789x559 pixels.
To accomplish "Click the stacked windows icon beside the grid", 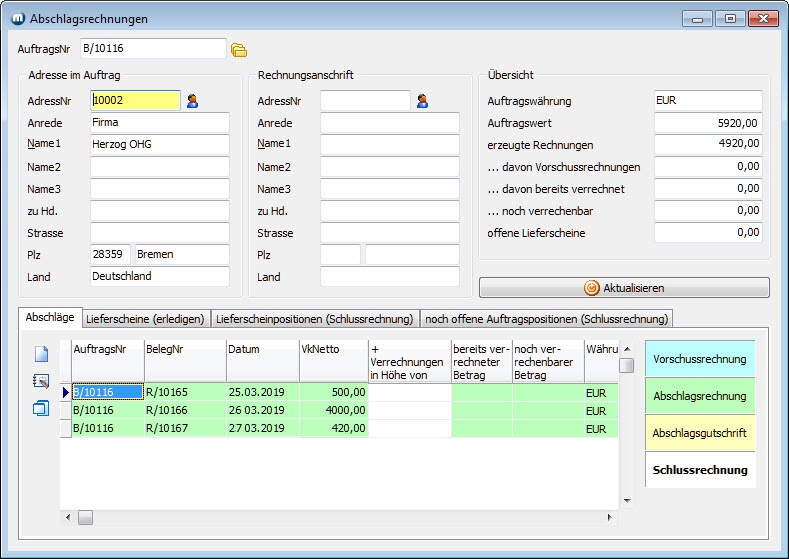I will [41, 408].
